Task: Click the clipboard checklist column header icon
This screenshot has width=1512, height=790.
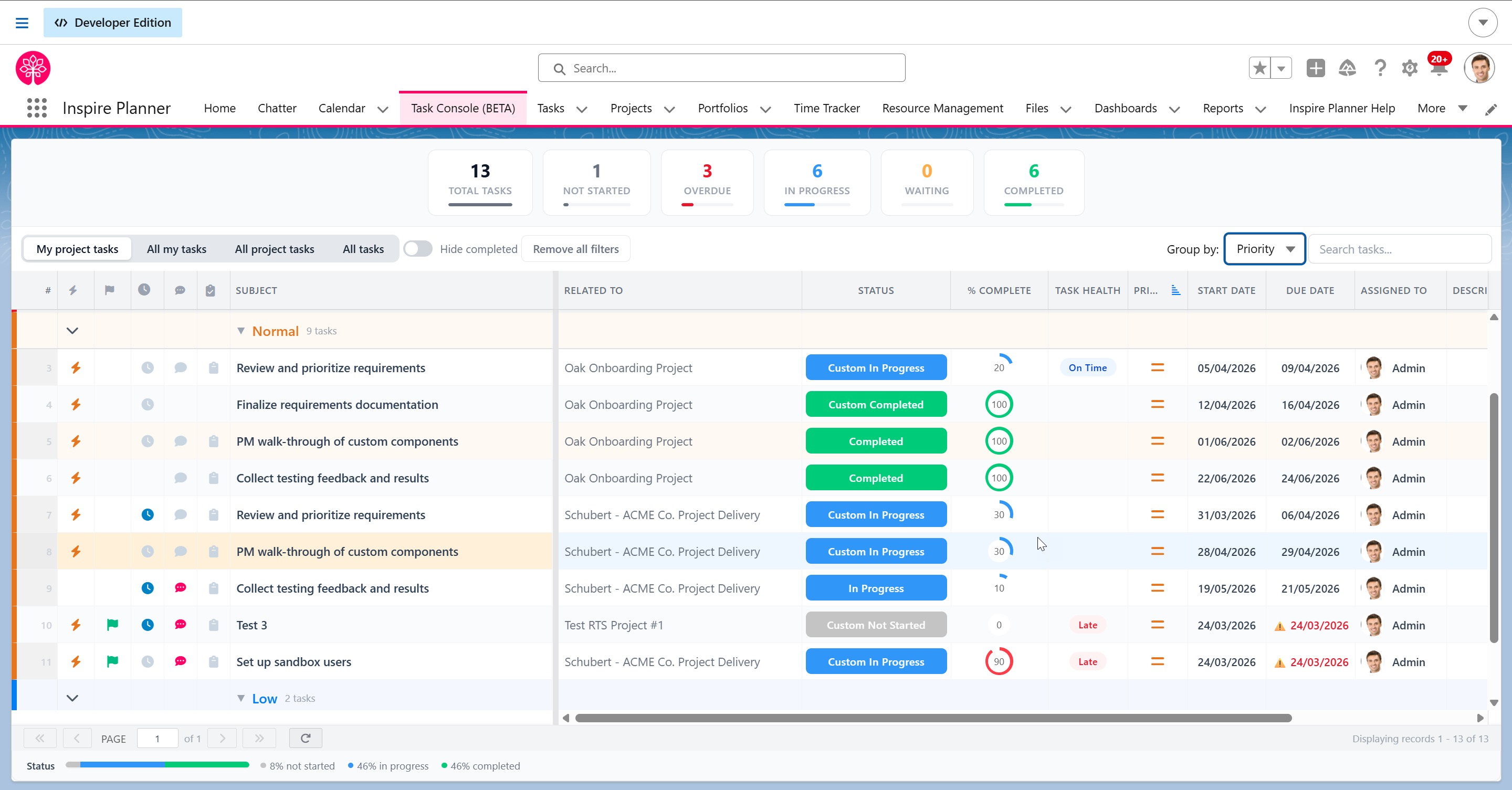Action: click(210, 290)
